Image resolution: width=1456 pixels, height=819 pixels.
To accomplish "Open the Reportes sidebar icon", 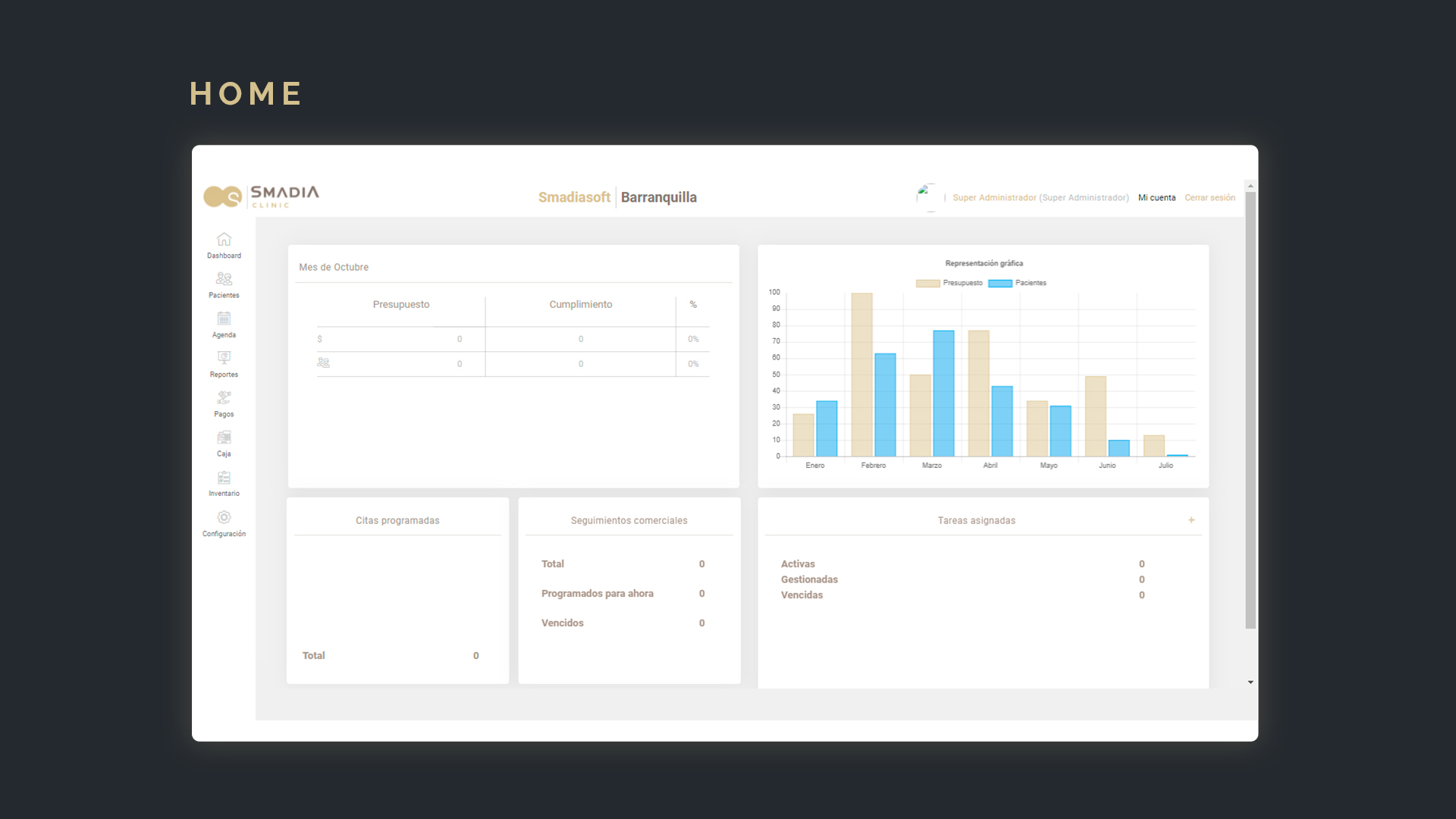I will (224, 358).
